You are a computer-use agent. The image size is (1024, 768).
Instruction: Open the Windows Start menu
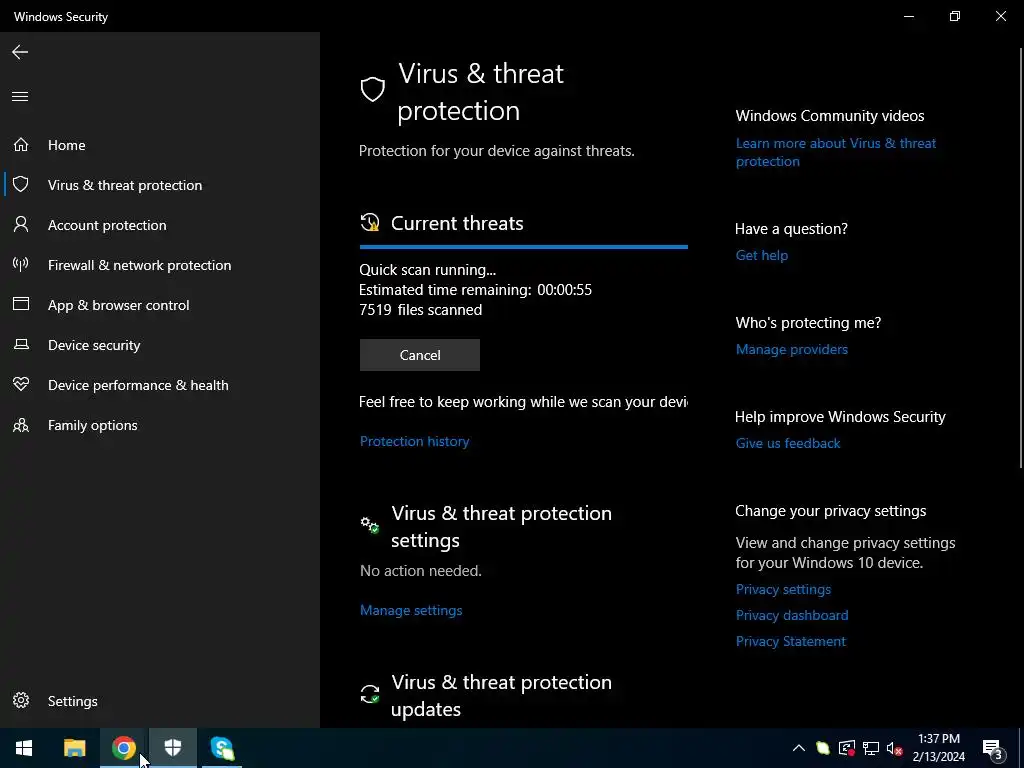point(24,748)
